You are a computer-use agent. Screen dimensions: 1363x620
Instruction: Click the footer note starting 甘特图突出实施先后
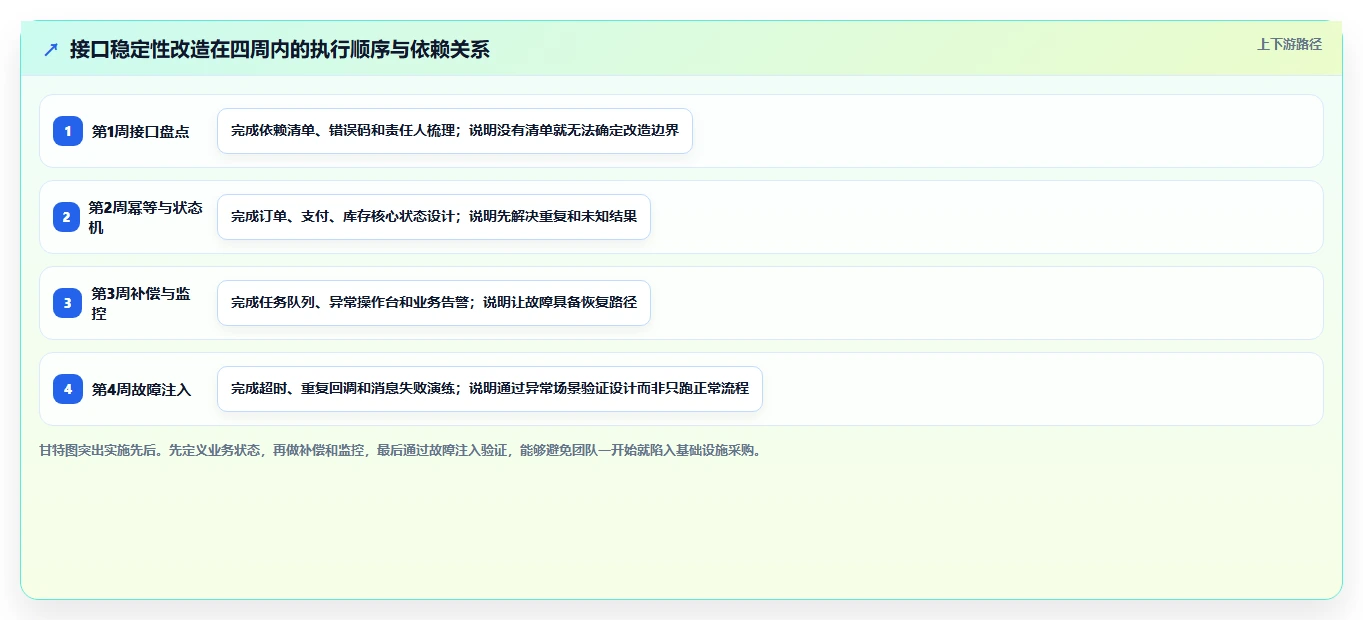click(402, 451)
